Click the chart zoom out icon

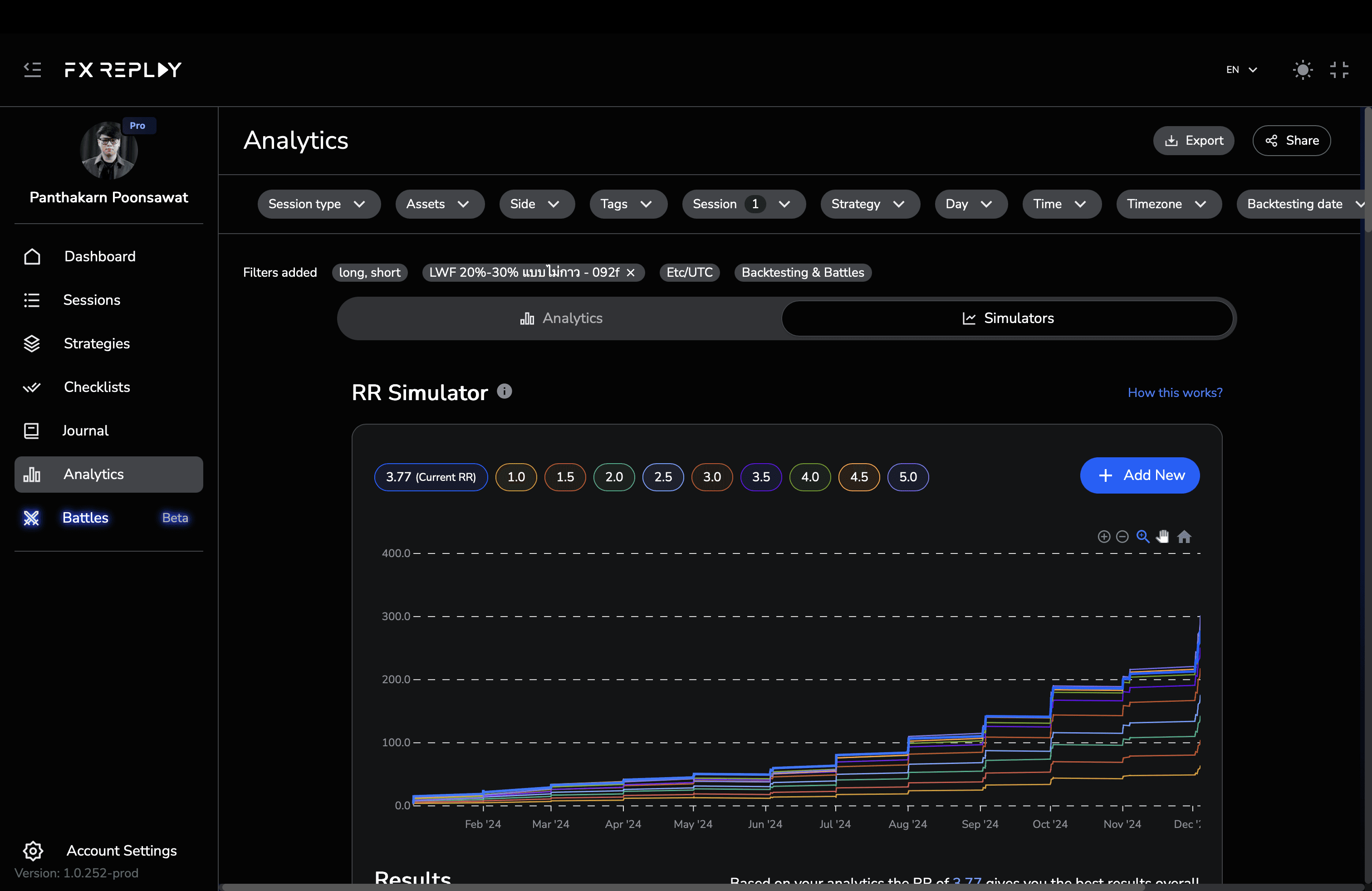tap(1122, 537)
